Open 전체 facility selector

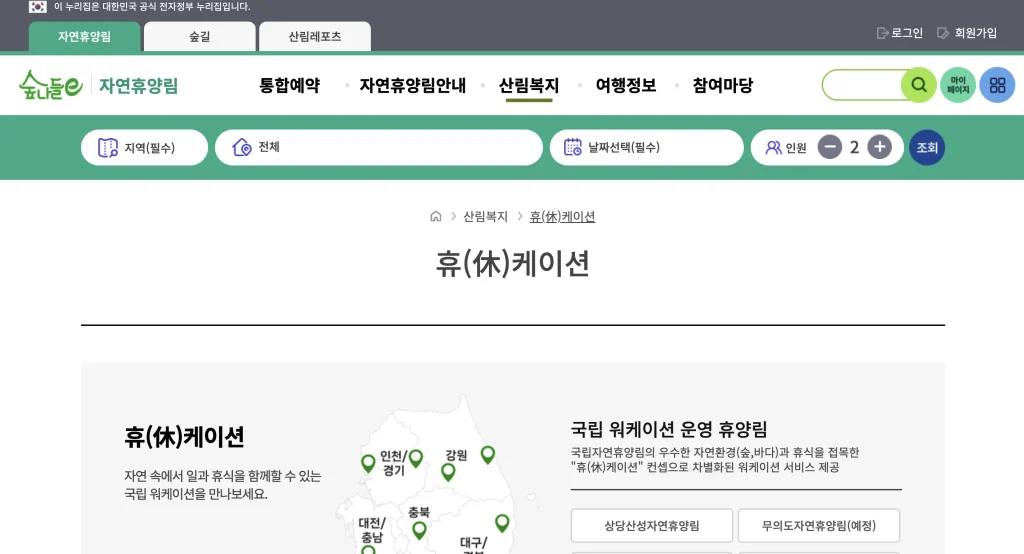[x=379, y=147]
